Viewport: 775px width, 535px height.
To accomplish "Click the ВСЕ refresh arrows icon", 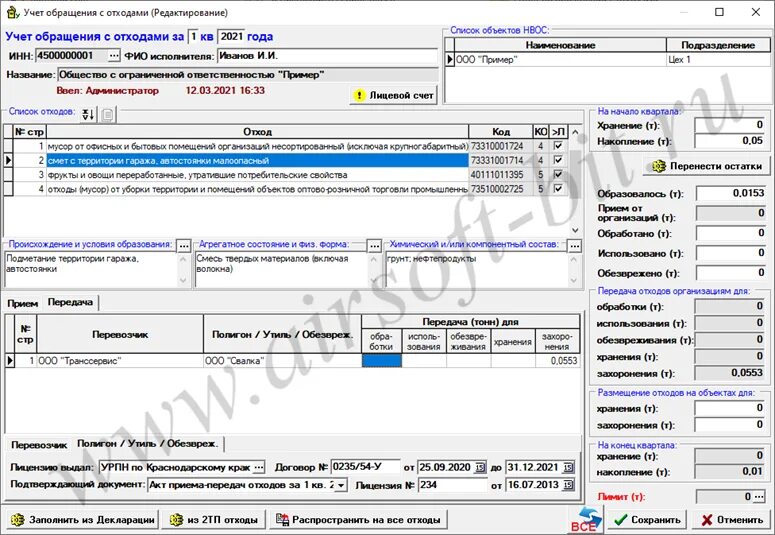I will [x=587, y=520].
